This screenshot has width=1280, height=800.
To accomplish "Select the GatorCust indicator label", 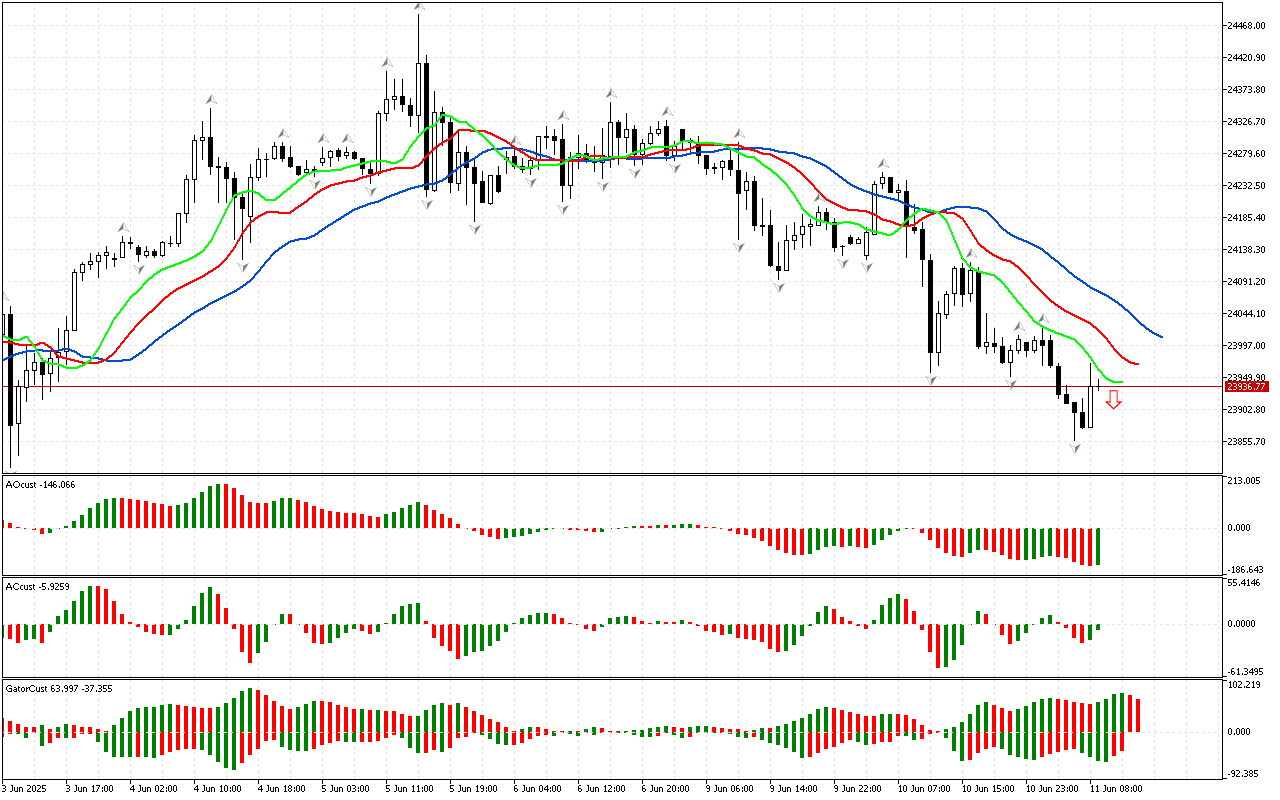I will click(60, 688).
